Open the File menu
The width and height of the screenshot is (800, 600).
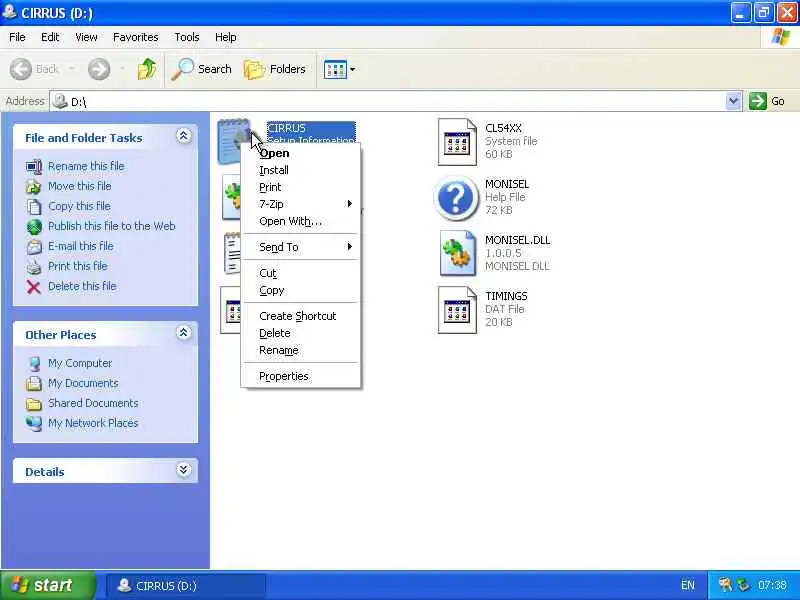17,37
